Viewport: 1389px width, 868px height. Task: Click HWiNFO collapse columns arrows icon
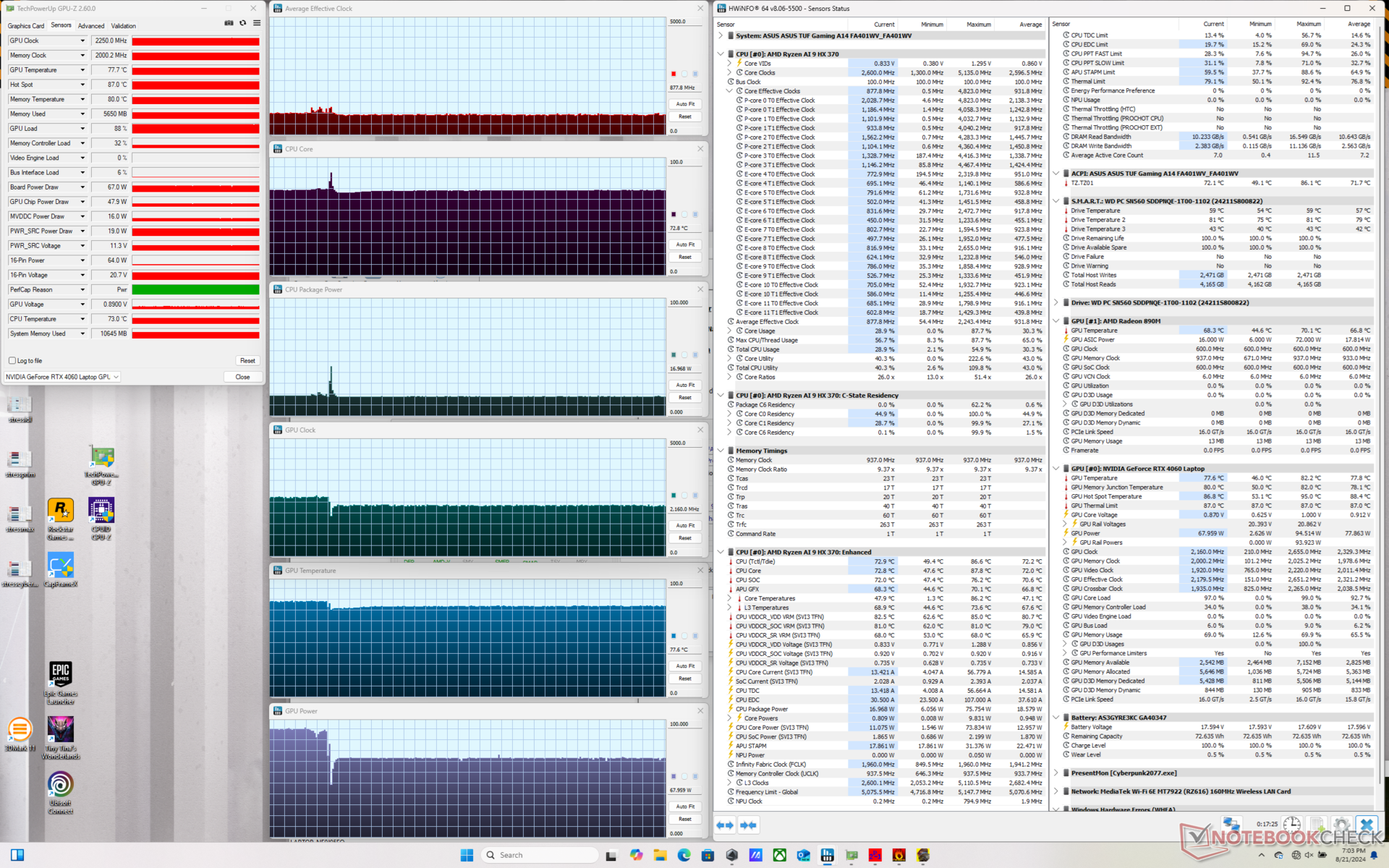pos(748,825)
